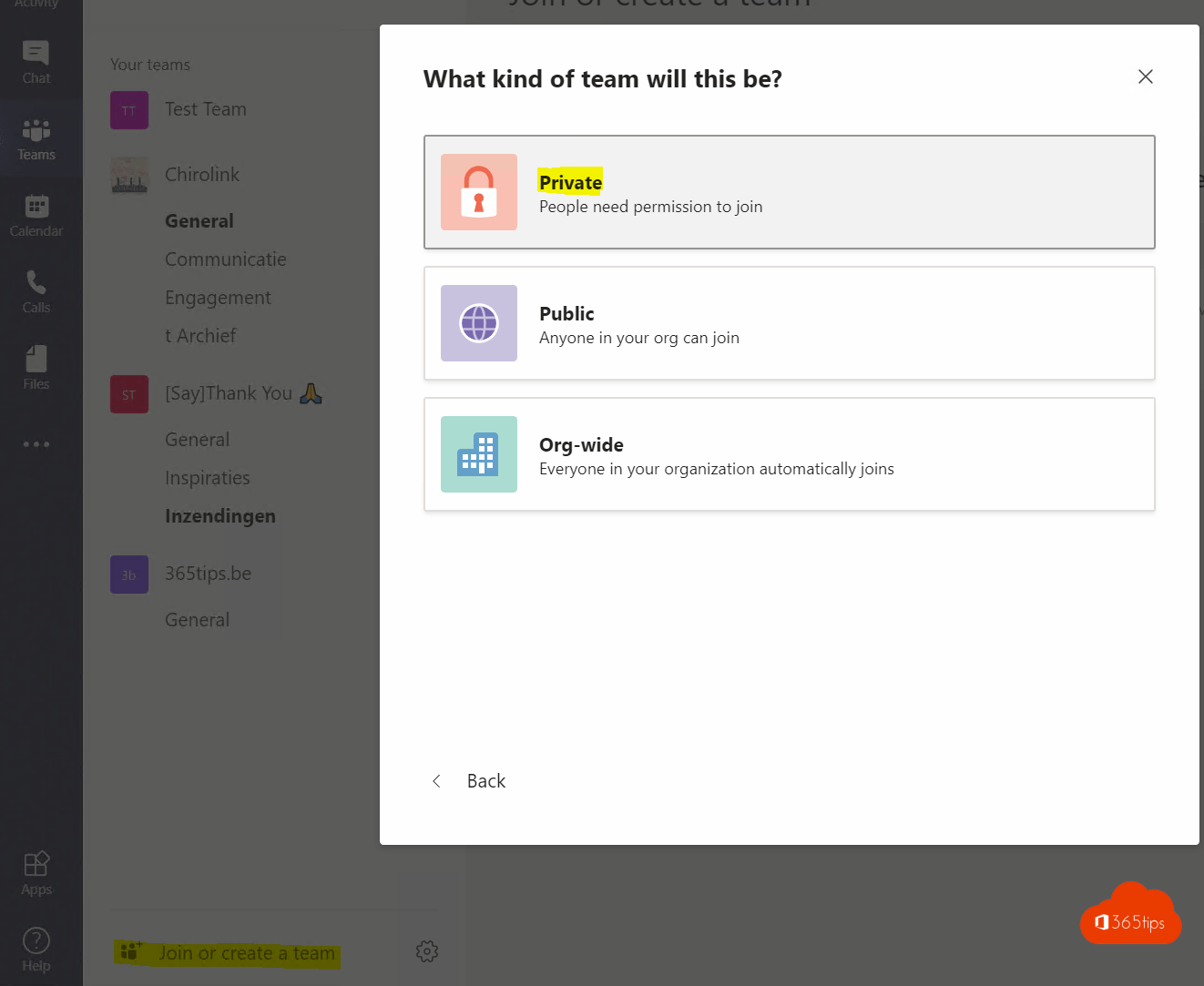Viewport: 1204px width, 986px height.
Task: Choose the Org-wide team option
Action: pyautogui.click(x=789, y=454)
